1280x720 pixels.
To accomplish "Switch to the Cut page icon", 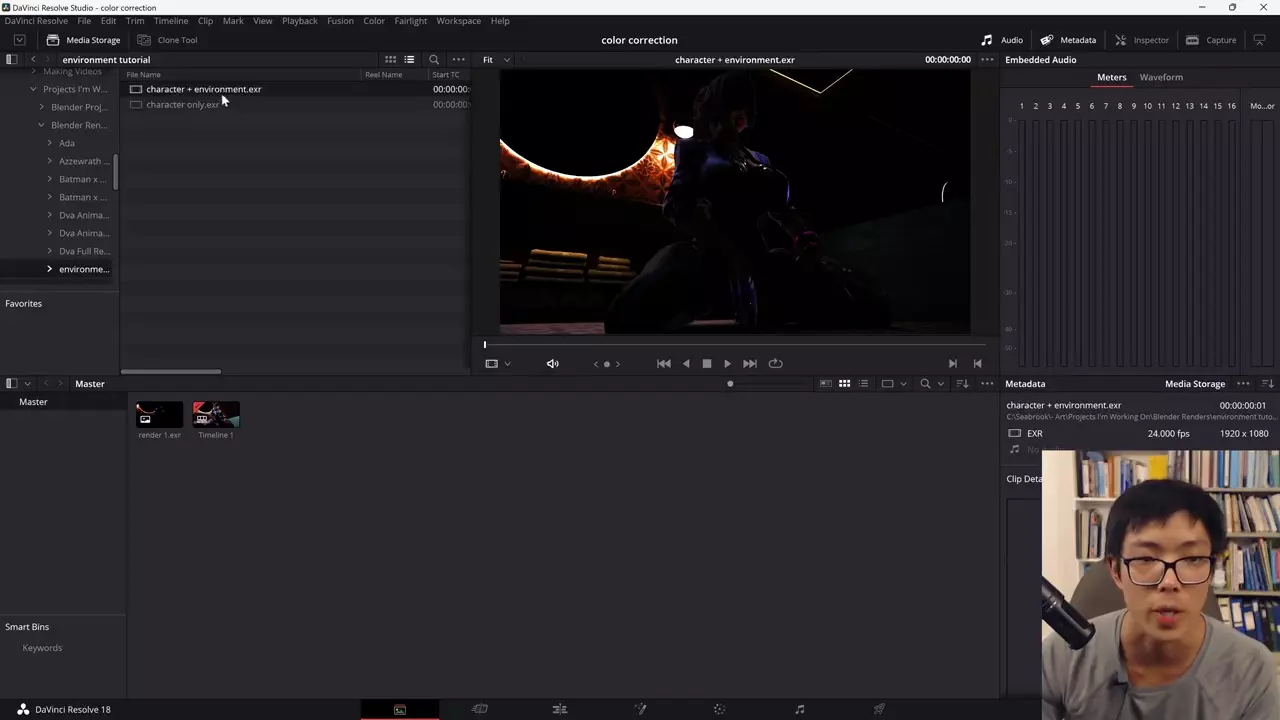I will point(480,709).
